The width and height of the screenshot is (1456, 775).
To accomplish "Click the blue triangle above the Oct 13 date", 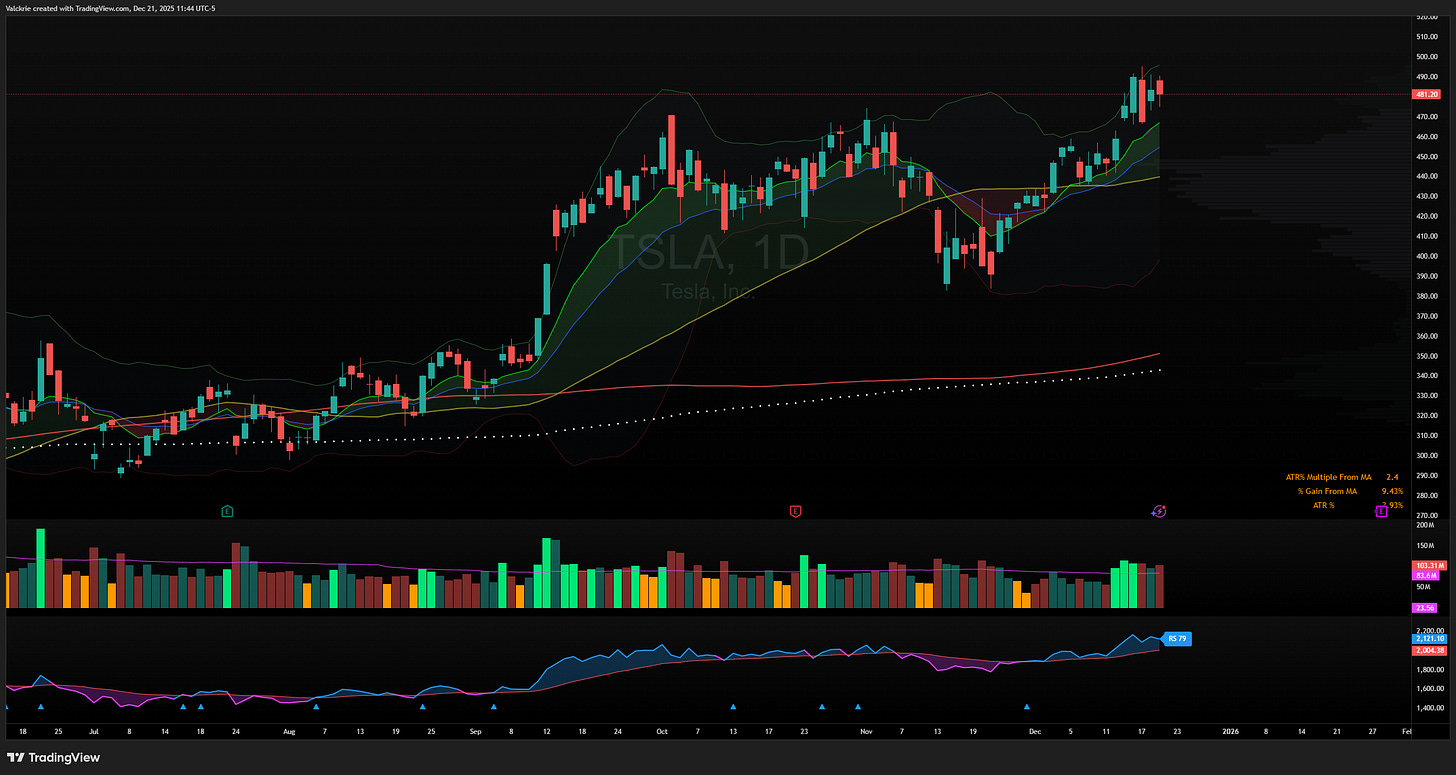I will point(732,707).
